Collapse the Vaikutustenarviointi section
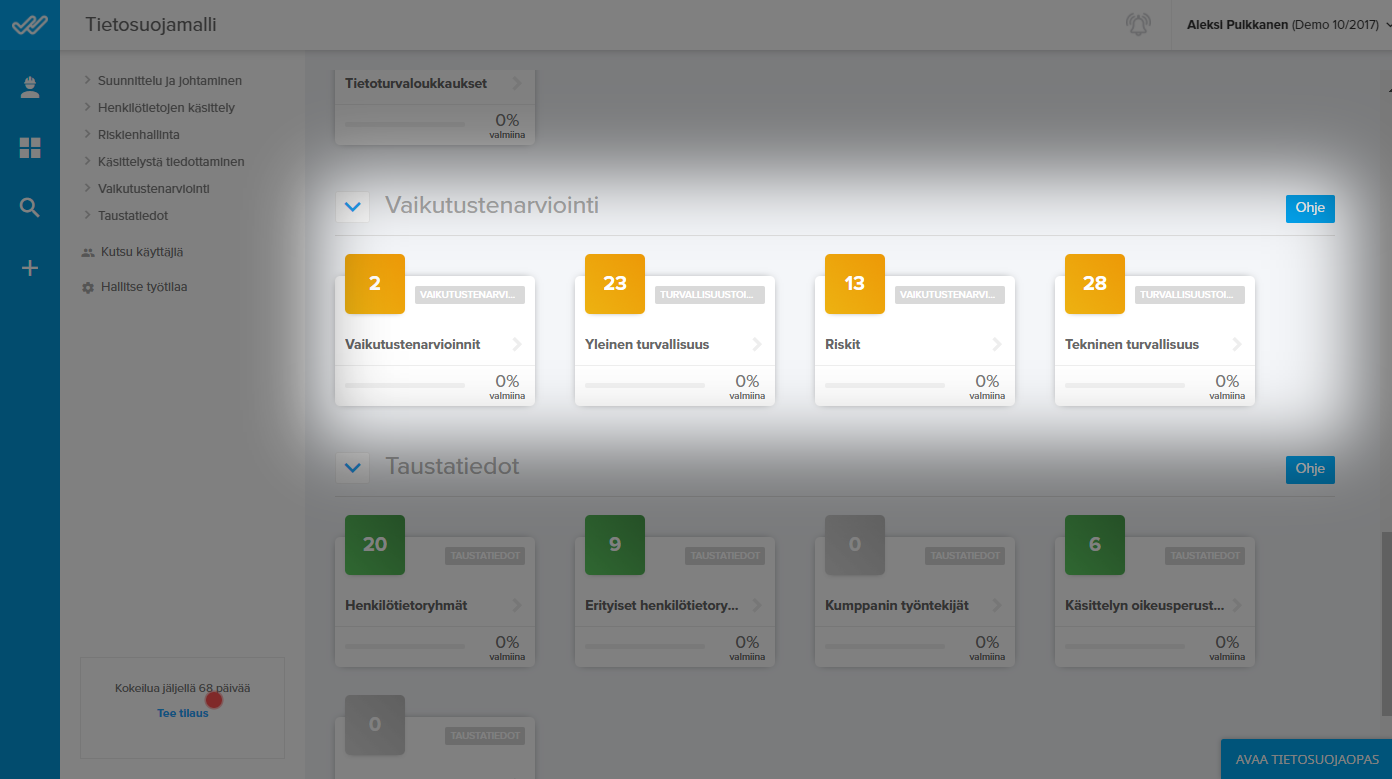1392x779 pixels. point(352,207)
